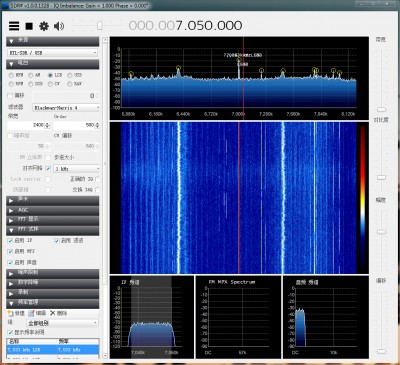Enable the Correct IQ checkbox
The width and height of the screenshot is (400, 365).
pos(97,179)
